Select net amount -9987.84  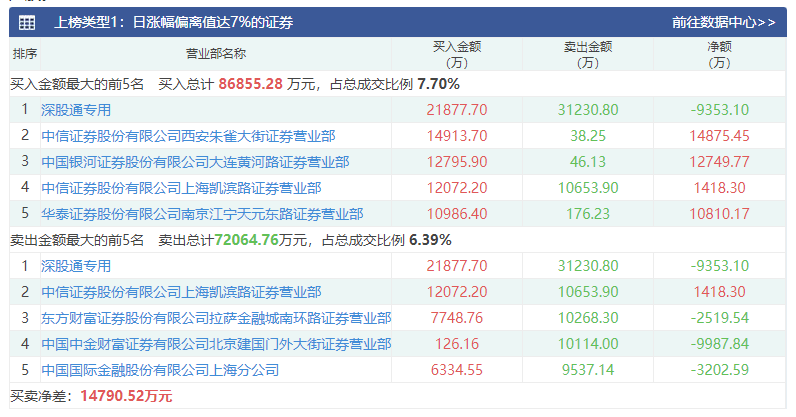click(x=719, y=344)
